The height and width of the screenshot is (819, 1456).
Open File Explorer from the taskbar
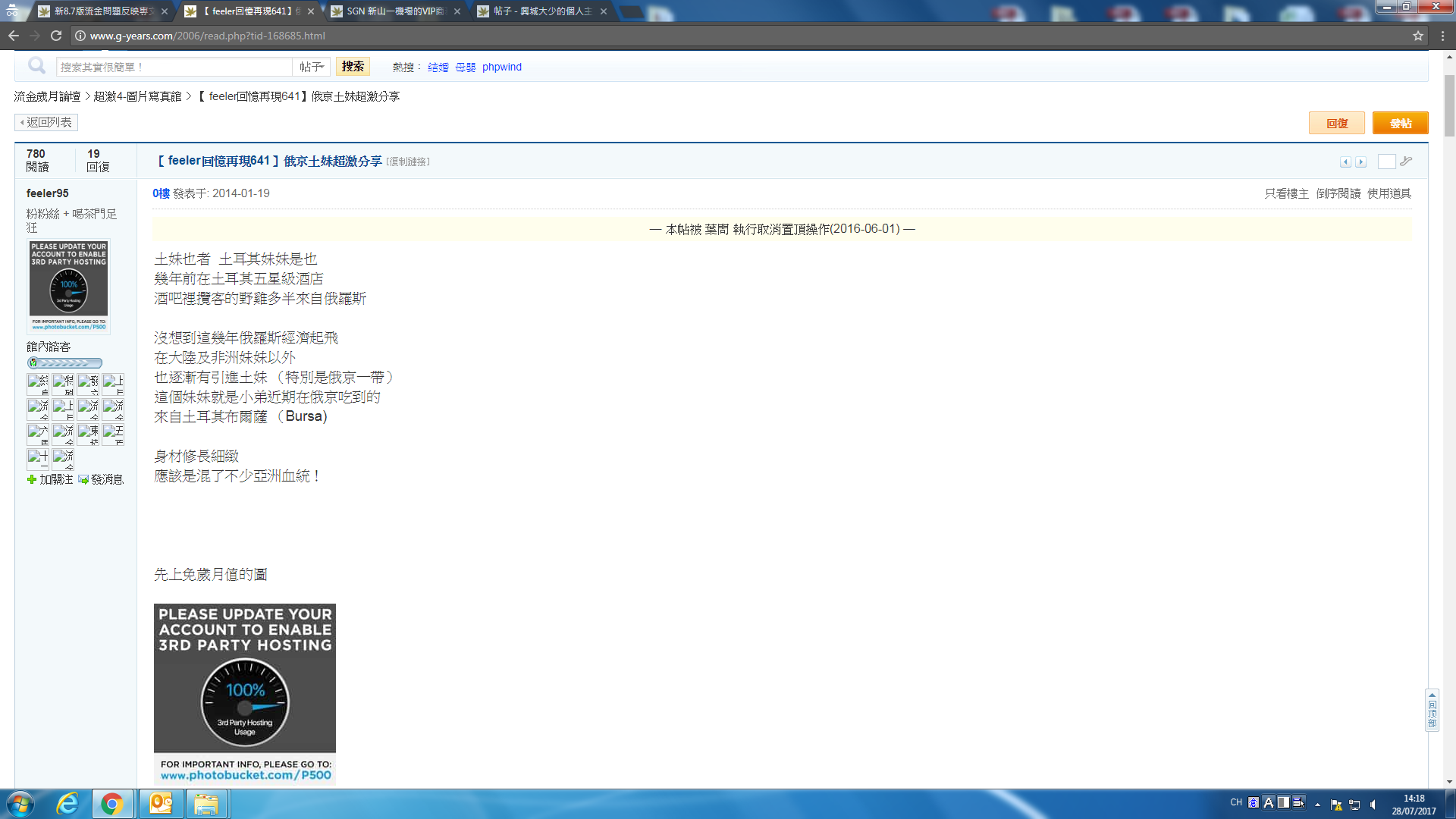coord(206,804)
